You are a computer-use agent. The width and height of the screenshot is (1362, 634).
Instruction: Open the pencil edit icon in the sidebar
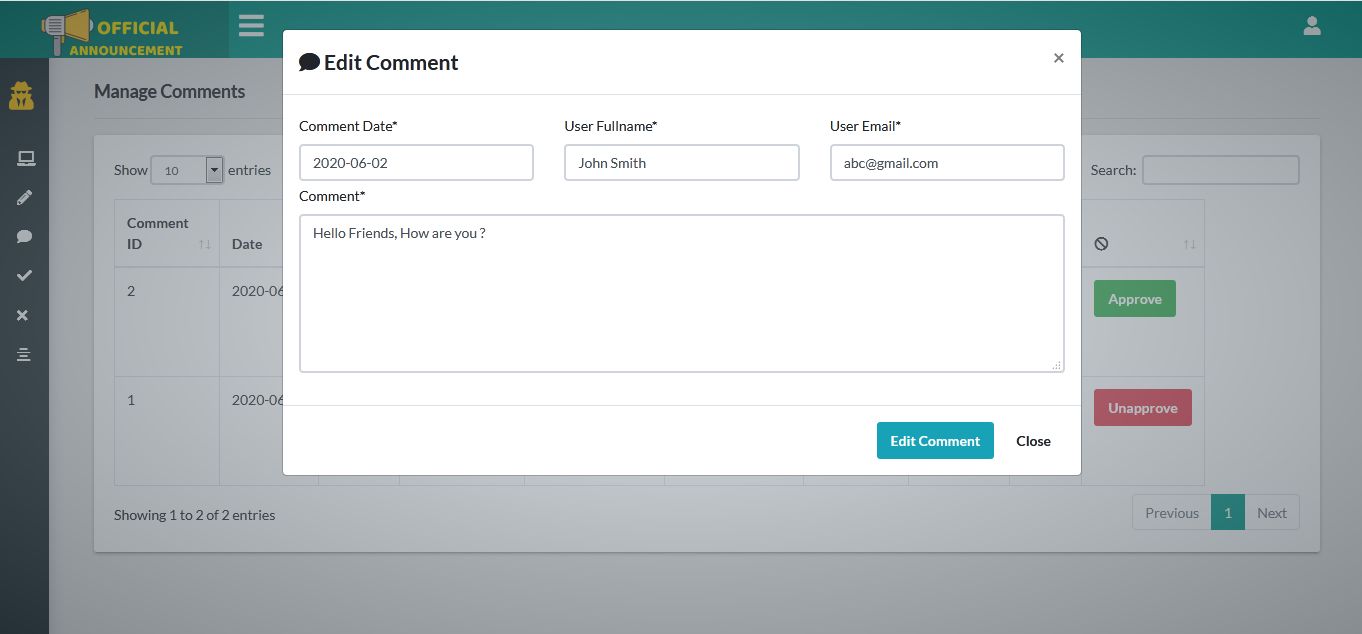click(x=24, y=197)
